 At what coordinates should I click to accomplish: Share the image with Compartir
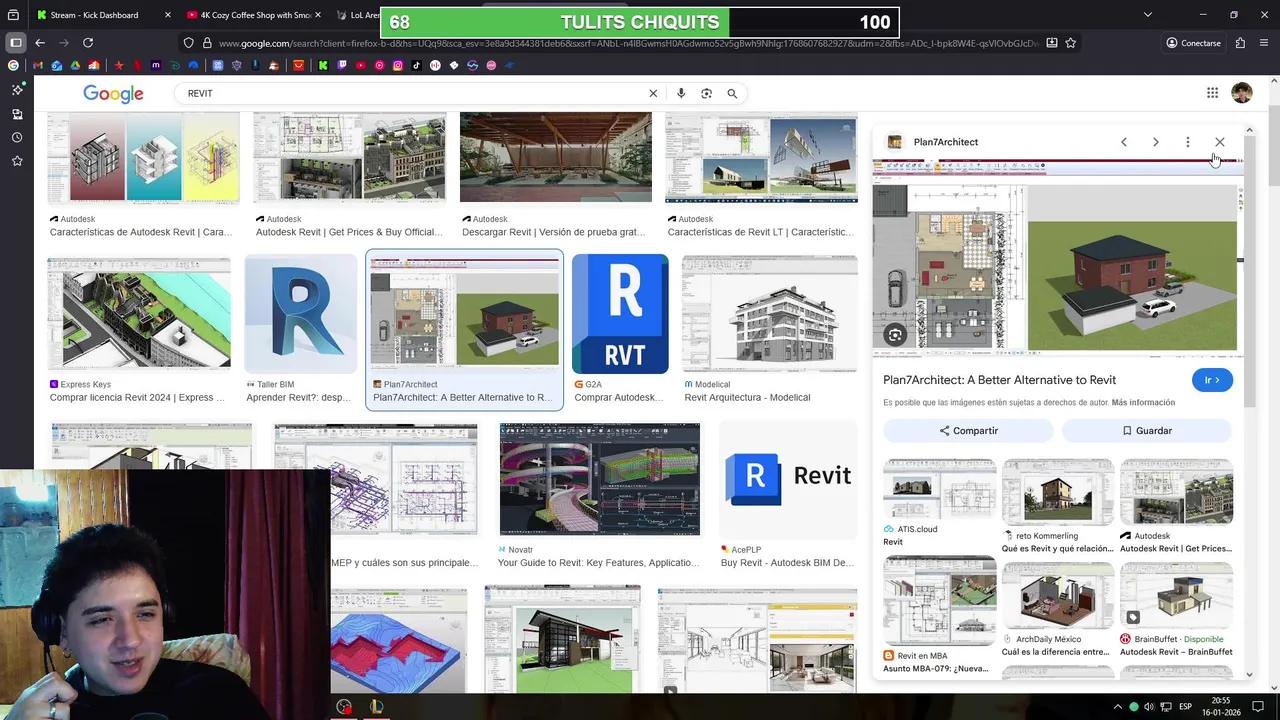968,431
